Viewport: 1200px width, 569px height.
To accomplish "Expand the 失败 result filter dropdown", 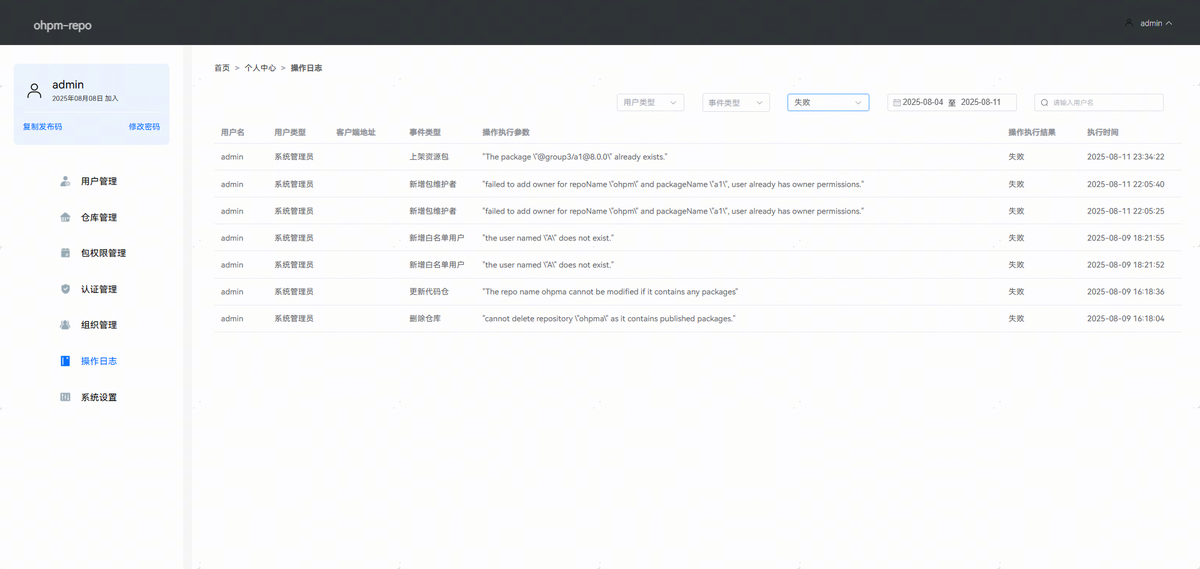I will click(828, 102).
